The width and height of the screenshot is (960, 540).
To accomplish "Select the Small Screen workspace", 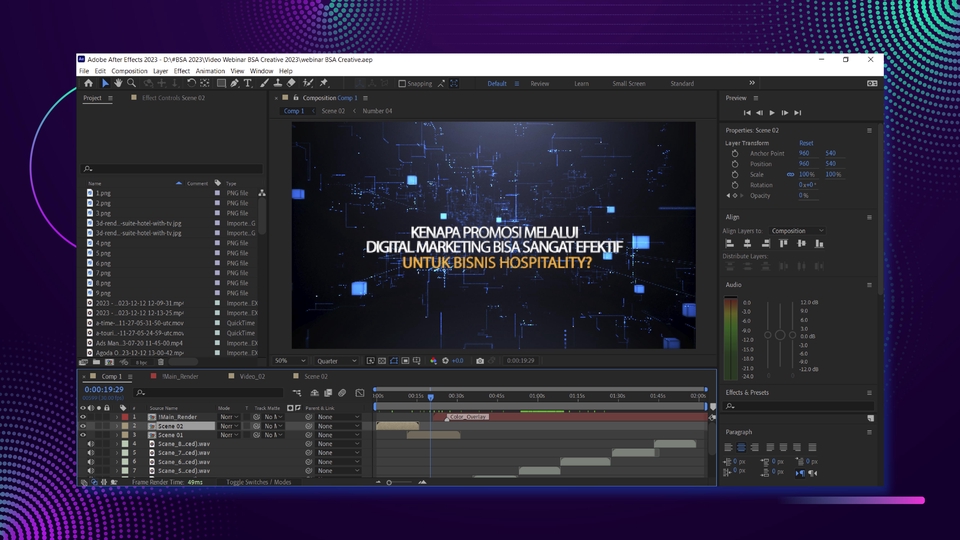I will click(x=629, y=84).
